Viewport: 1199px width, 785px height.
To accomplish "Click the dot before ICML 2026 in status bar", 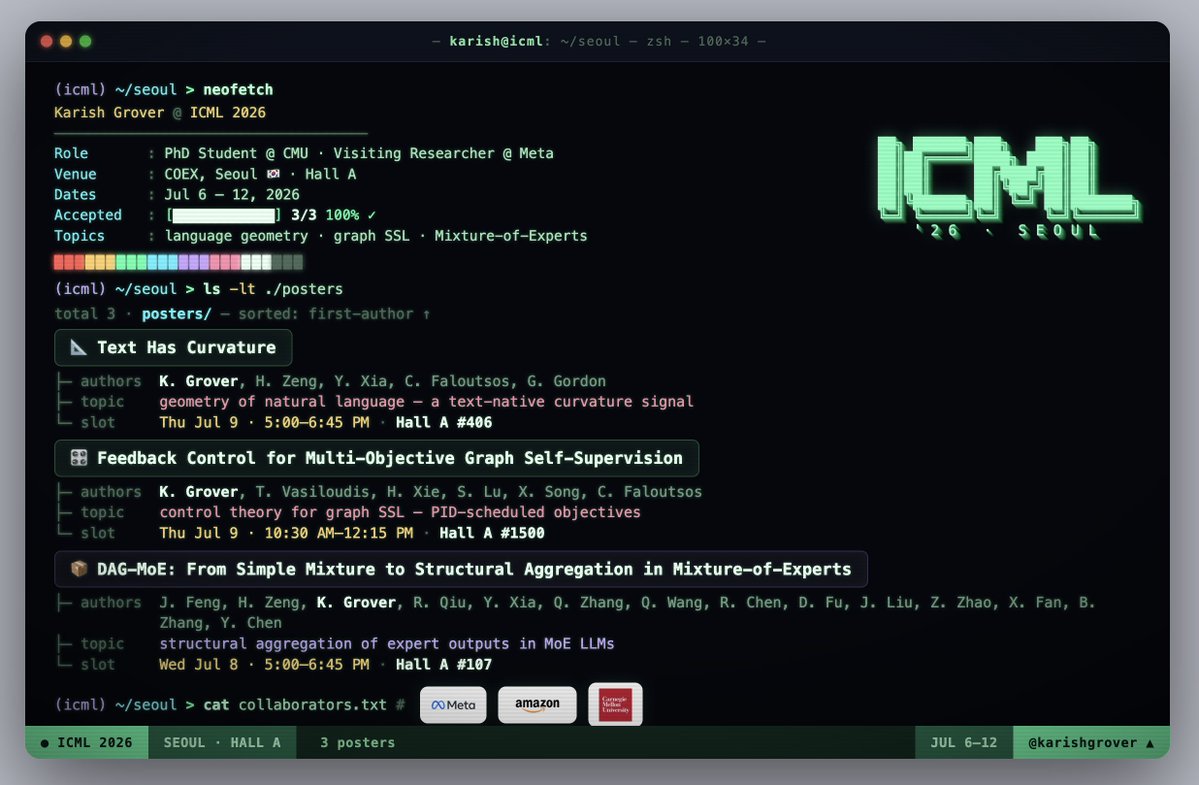I will click(x=44, y=743).
